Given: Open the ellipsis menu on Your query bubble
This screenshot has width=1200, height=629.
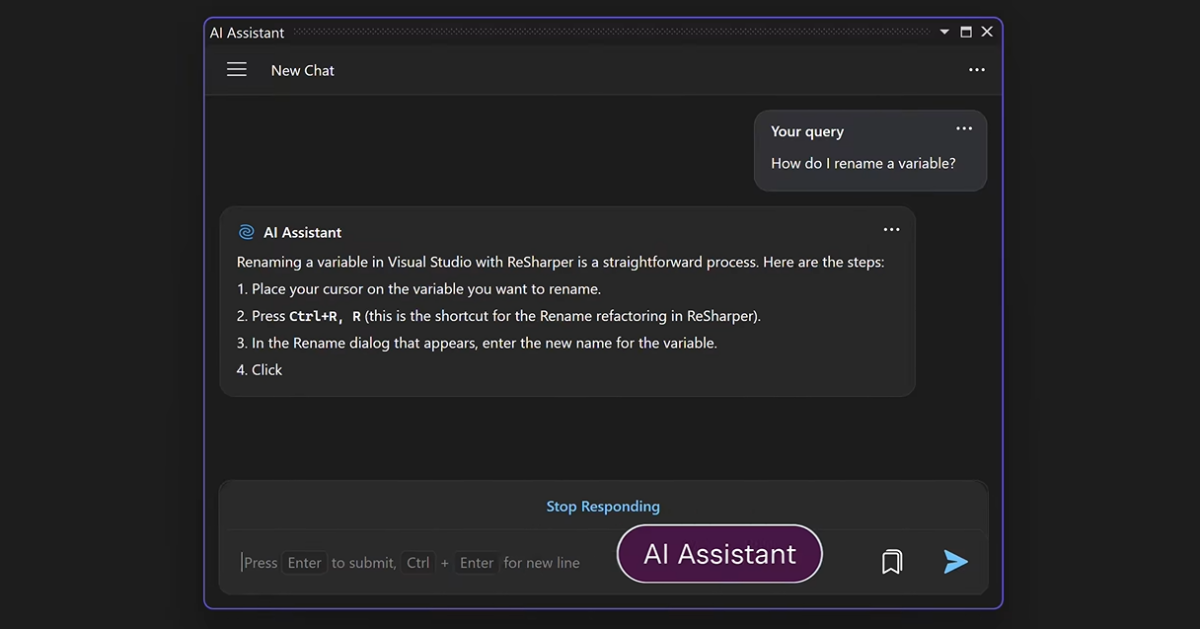Looking at the screenshot, I should [964, 129].
